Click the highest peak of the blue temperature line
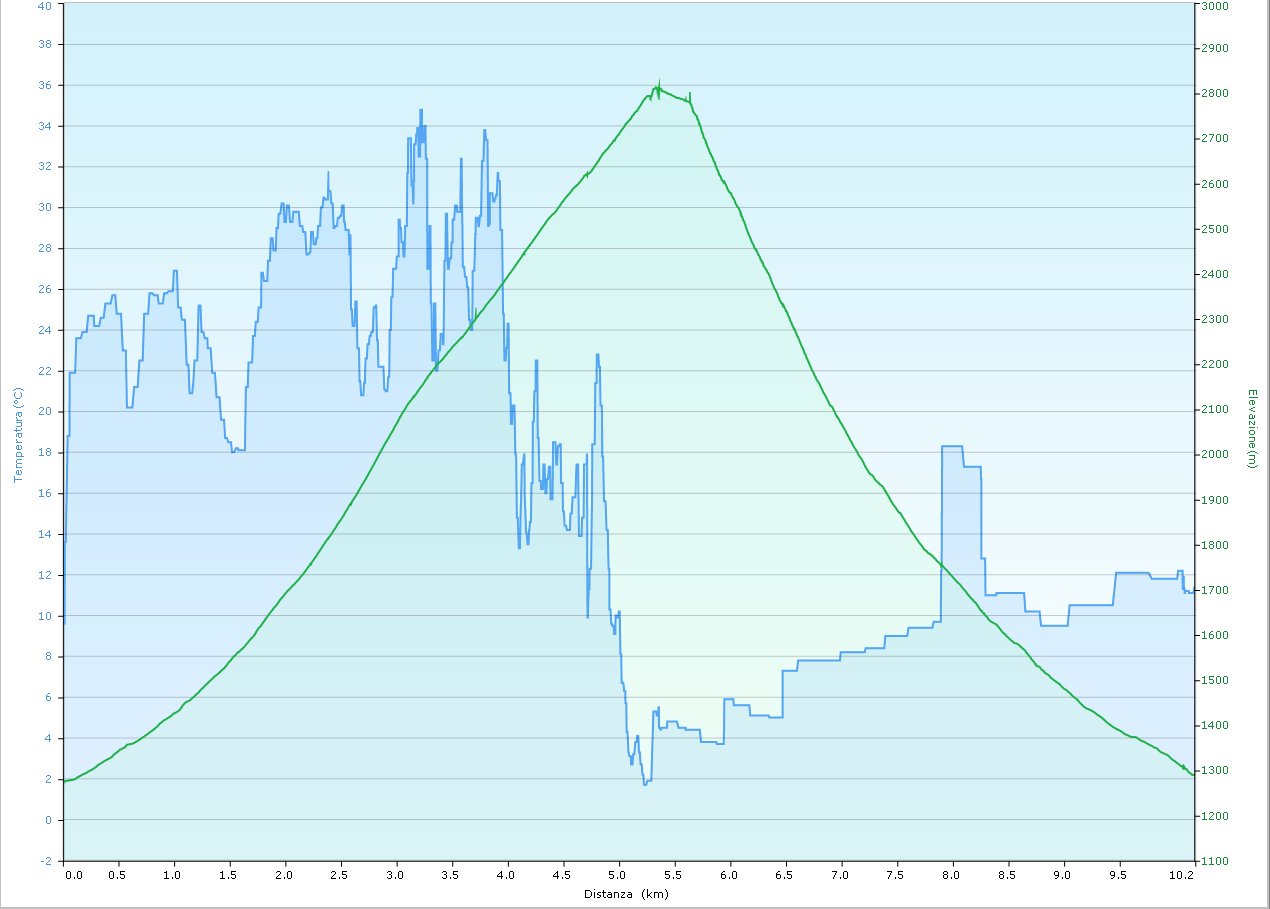Image resolution: width=1270 pixels, height=909 pixels. [x=421, y=110]
